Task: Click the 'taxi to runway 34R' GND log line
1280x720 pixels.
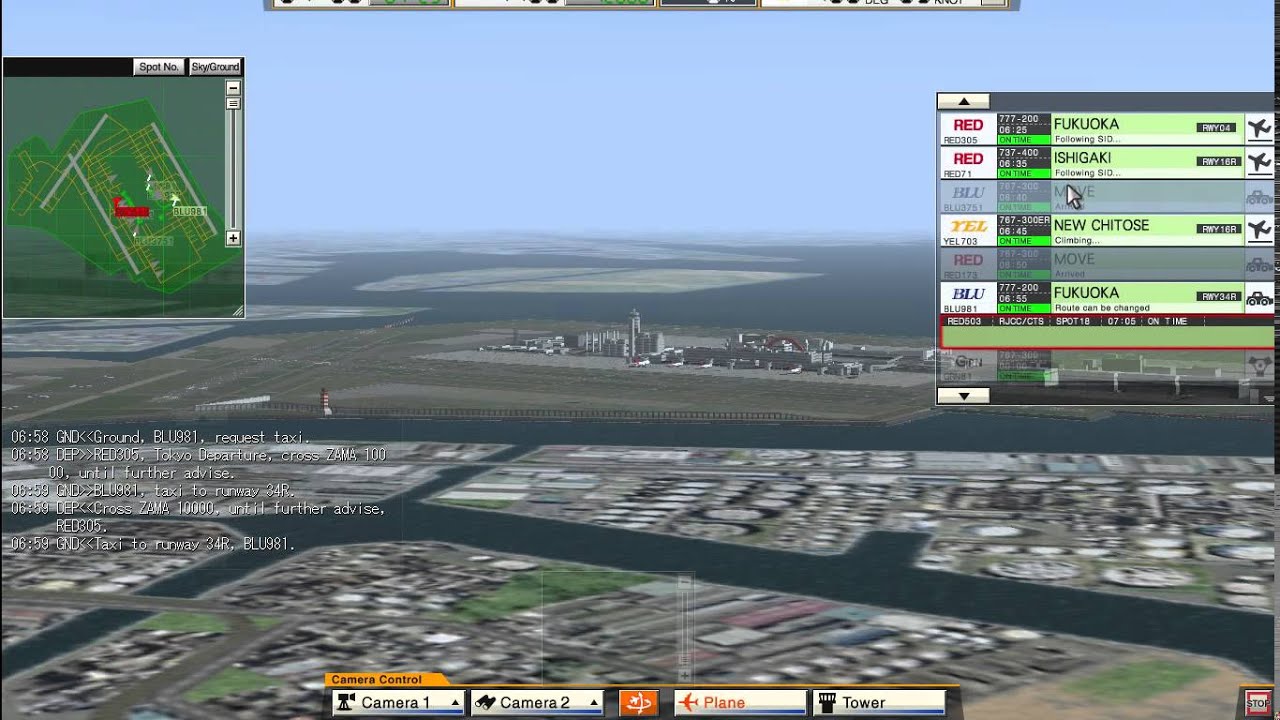Action: point(153,491)
